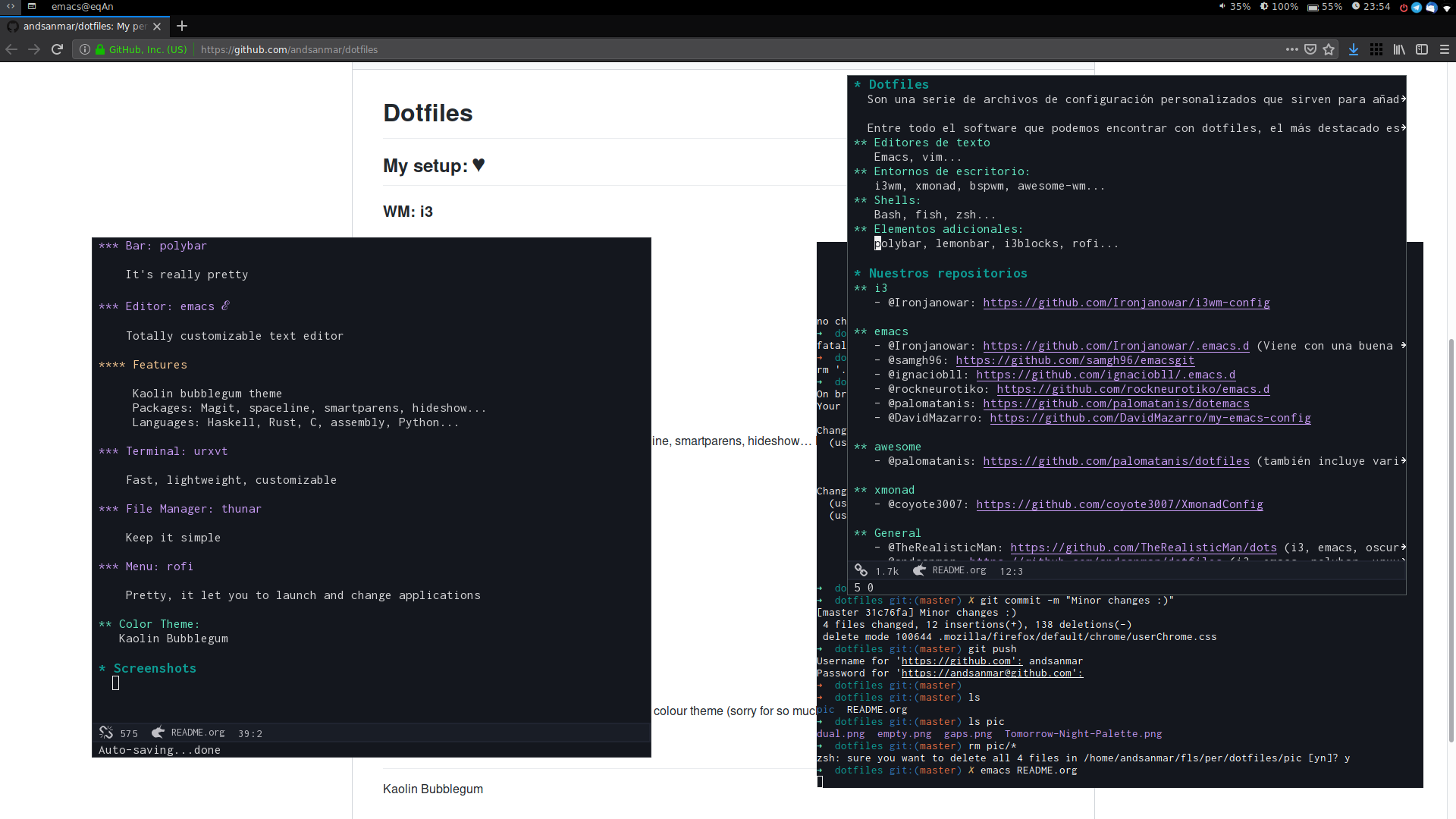Click the GitHub, Inc. (US) identity label
The height and width of the screenshot is (819, 1456).
(148, 49)
